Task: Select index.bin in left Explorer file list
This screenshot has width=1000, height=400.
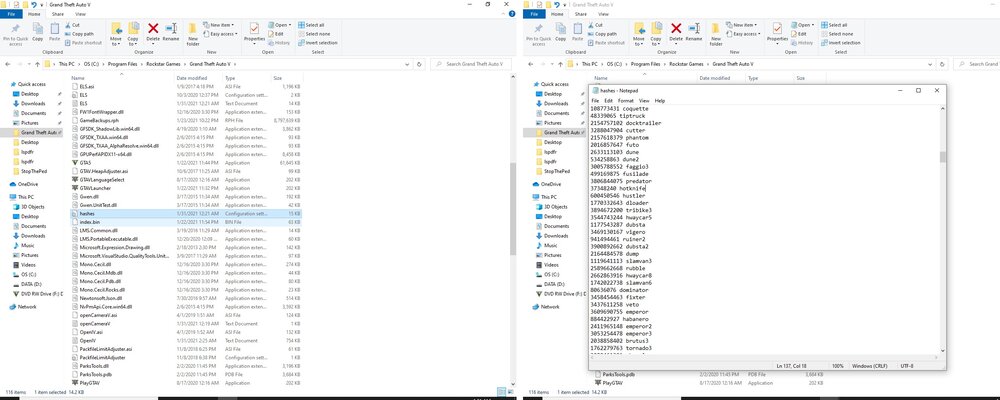Action: [x=186, y=221]
